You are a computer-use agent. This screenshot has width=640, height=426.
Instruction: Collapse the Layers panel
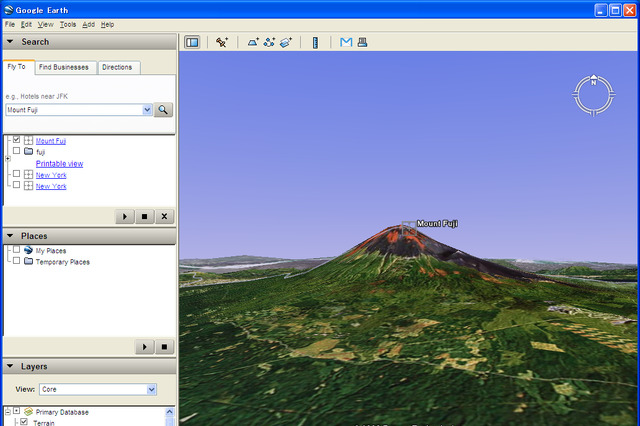point(10,366)
